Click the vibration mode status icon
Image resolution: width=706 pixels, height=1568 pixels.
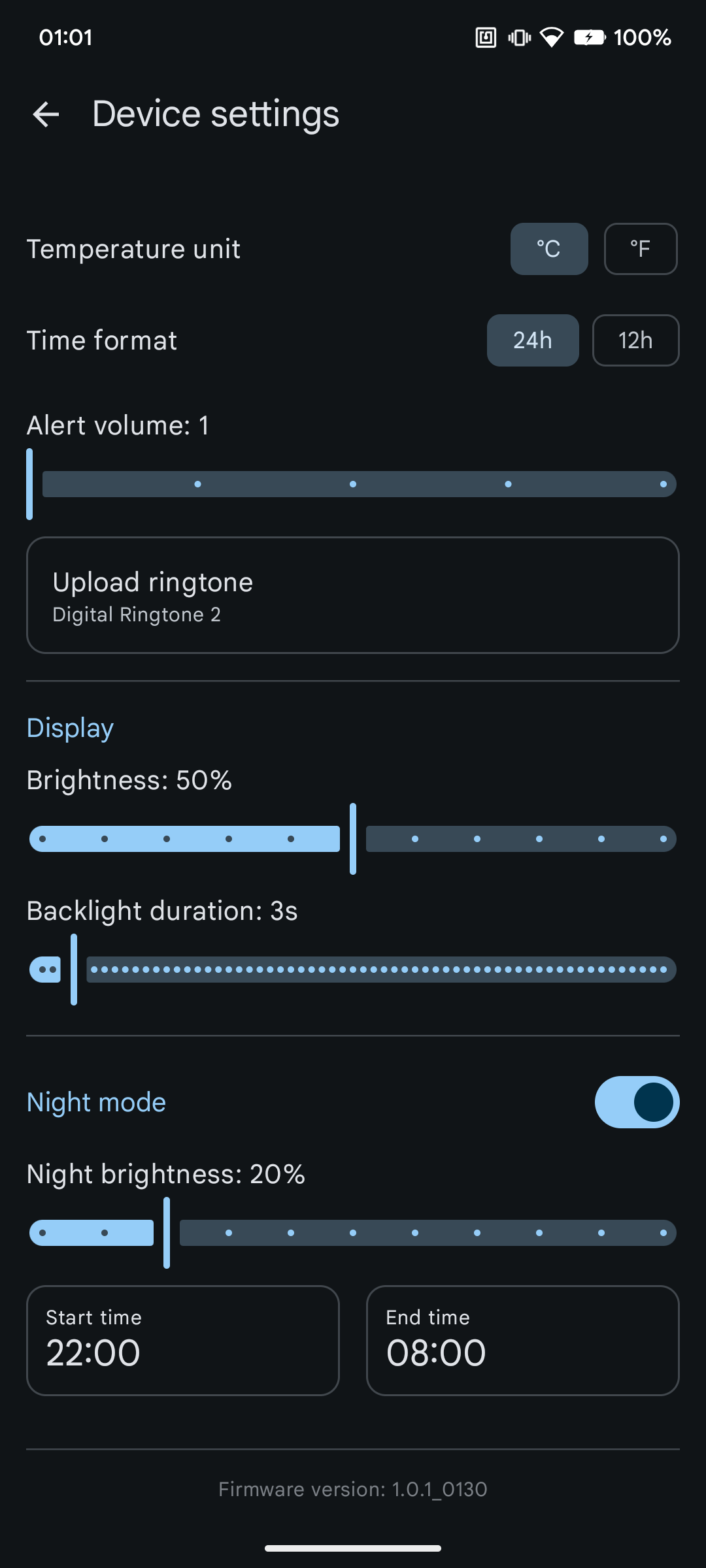click(517, 37)
